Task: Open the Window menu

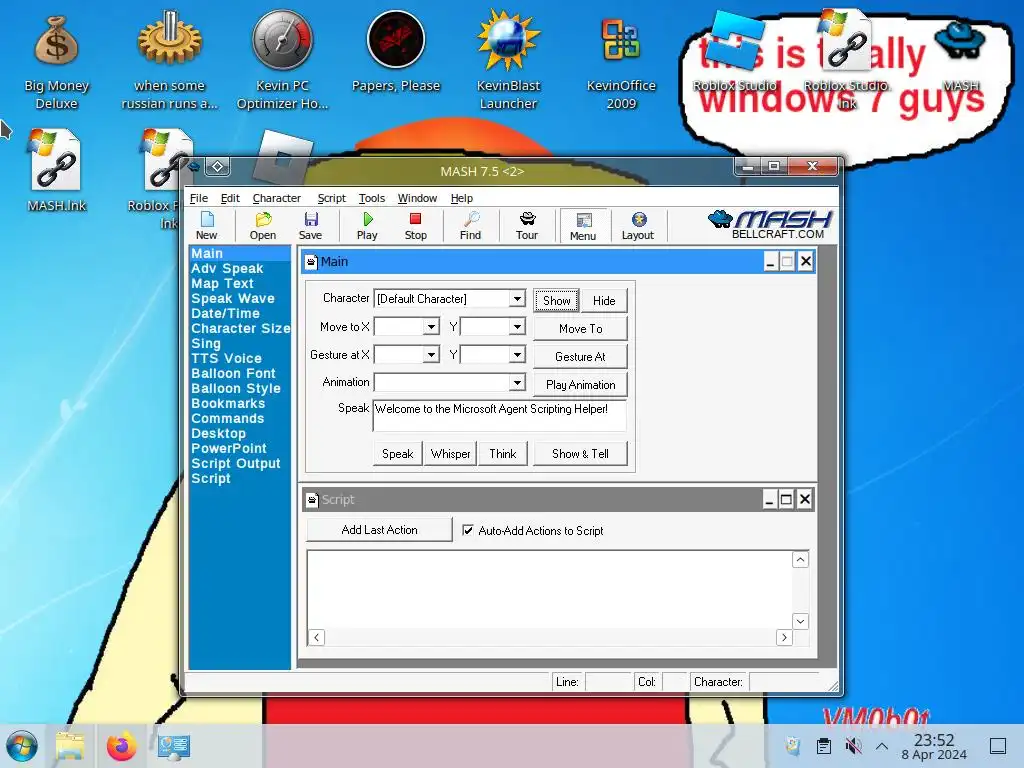Action: (417, 198)
